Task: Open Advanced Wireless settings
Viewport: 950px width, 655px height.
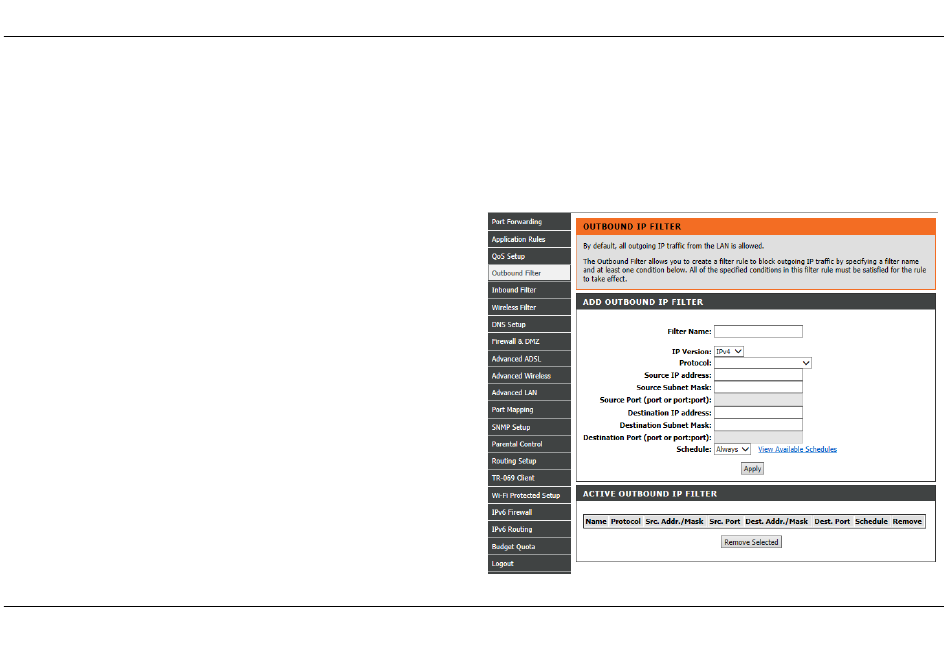Action: (x=529, y=376)
